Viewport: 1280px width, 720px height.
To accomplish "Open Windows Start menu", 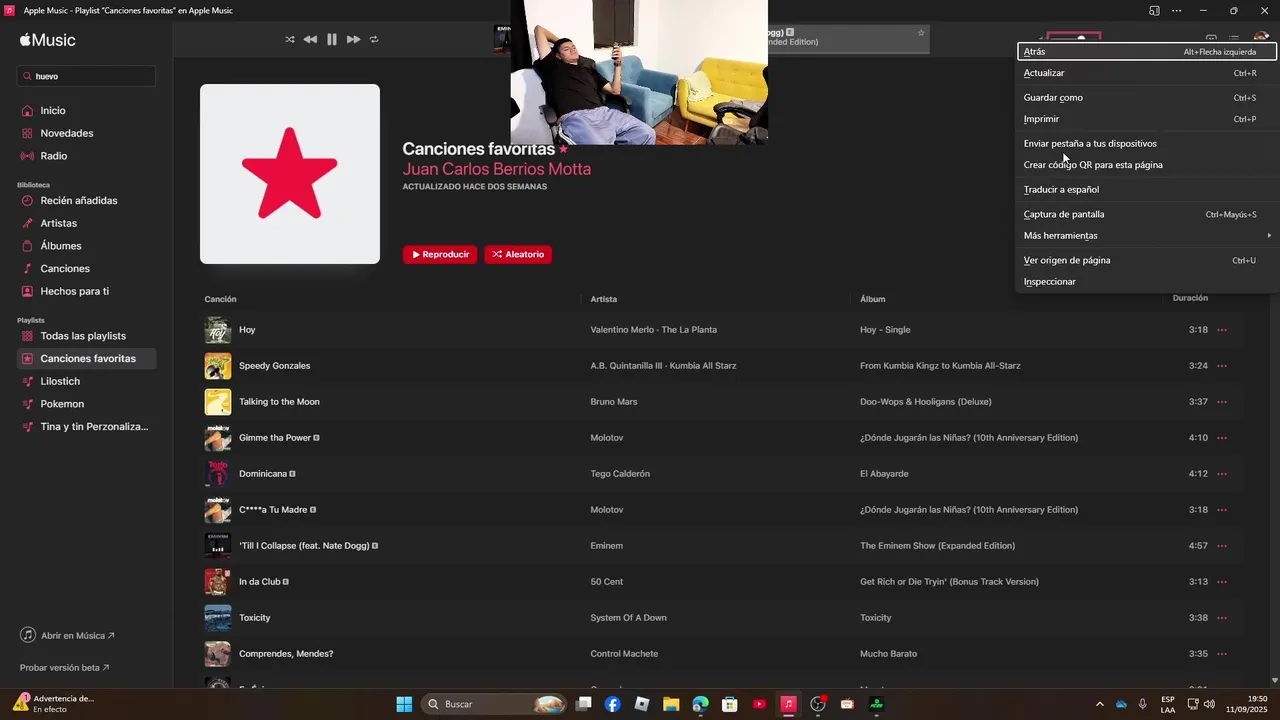I will [x=404, y=704].
